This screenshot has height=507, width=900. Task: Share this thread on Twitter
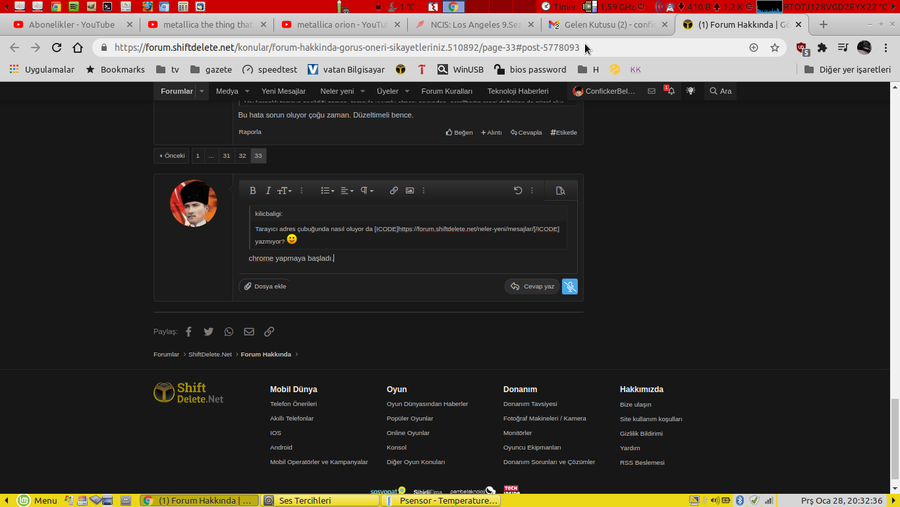coord(209,332)
